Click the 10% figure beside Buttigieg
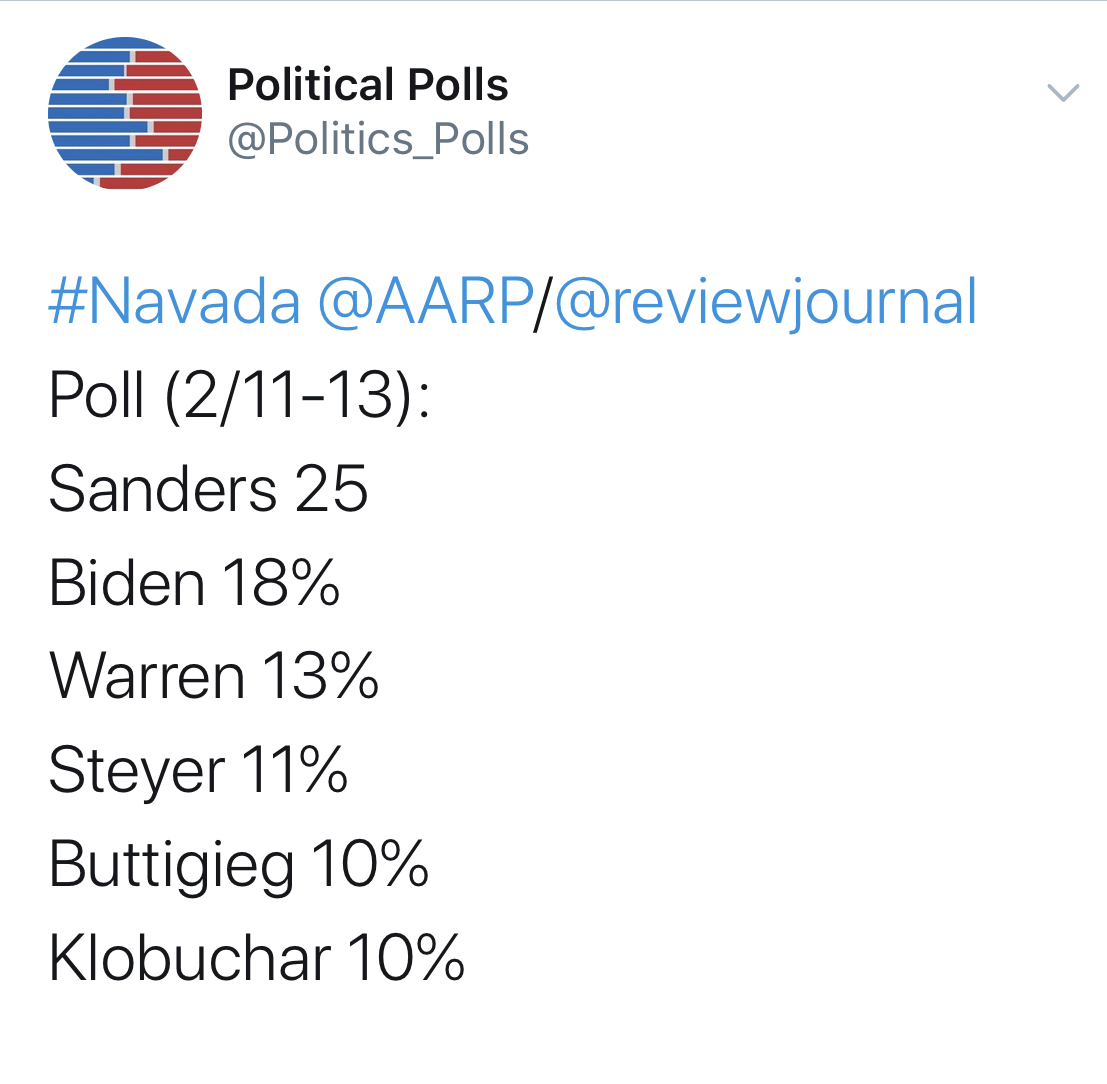 pos(370,863)
